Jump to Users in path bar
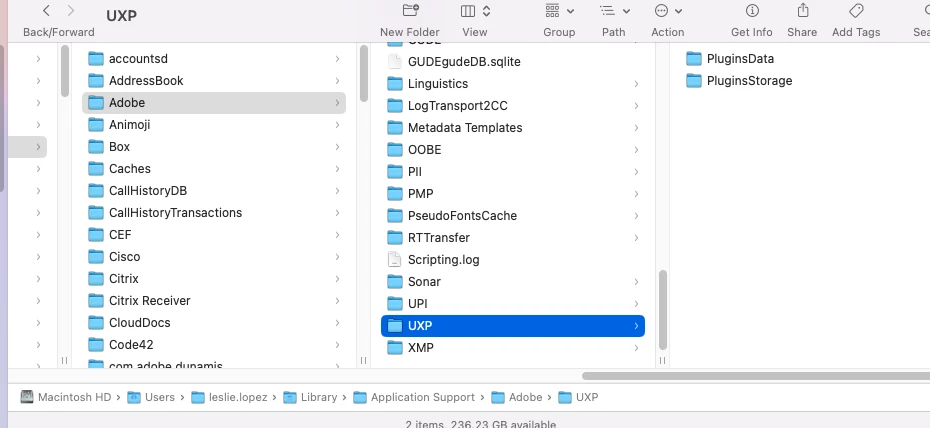 point(151,397)
